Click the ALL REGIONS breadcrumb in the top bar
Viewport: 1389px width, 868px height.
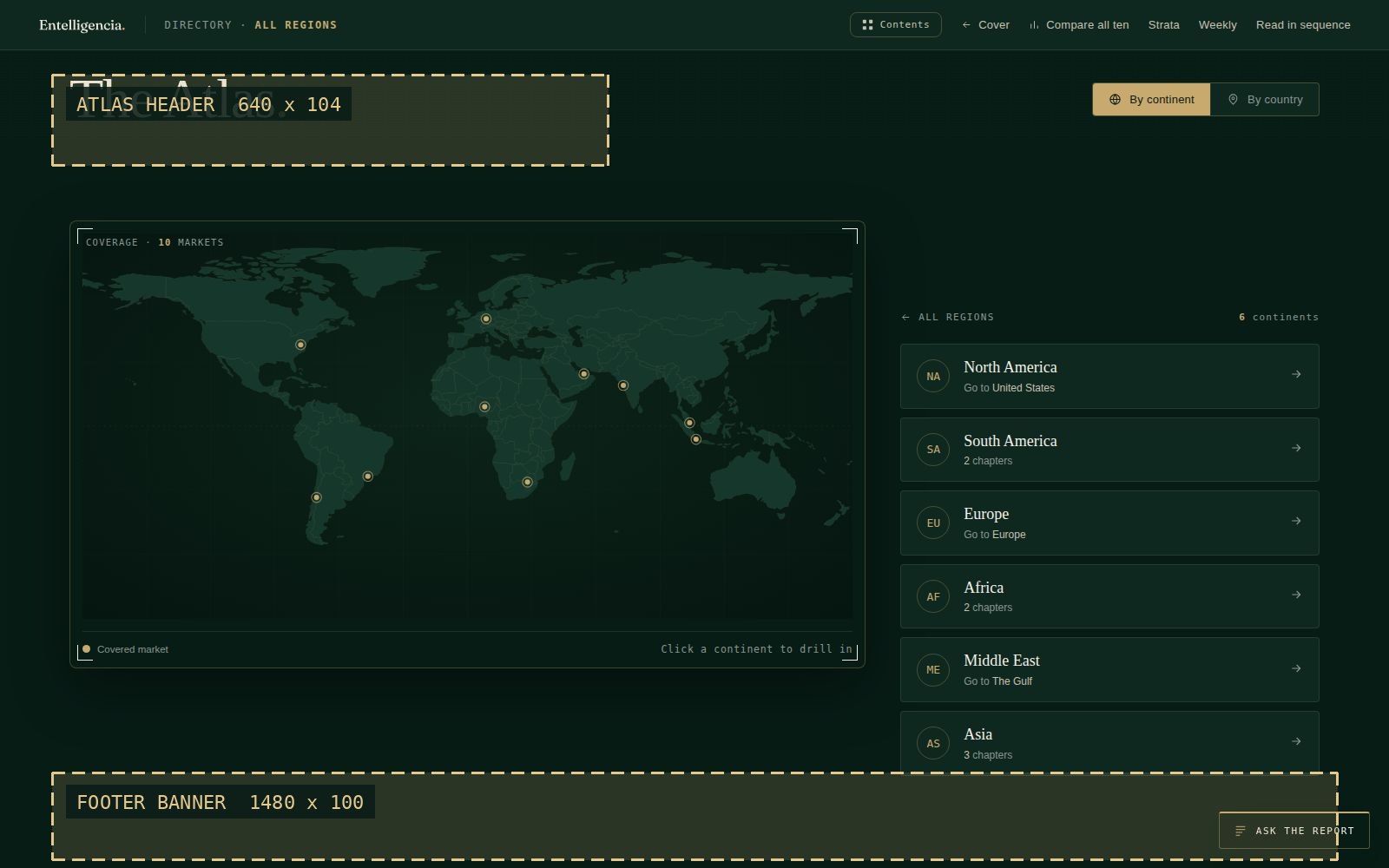(296, 25)
